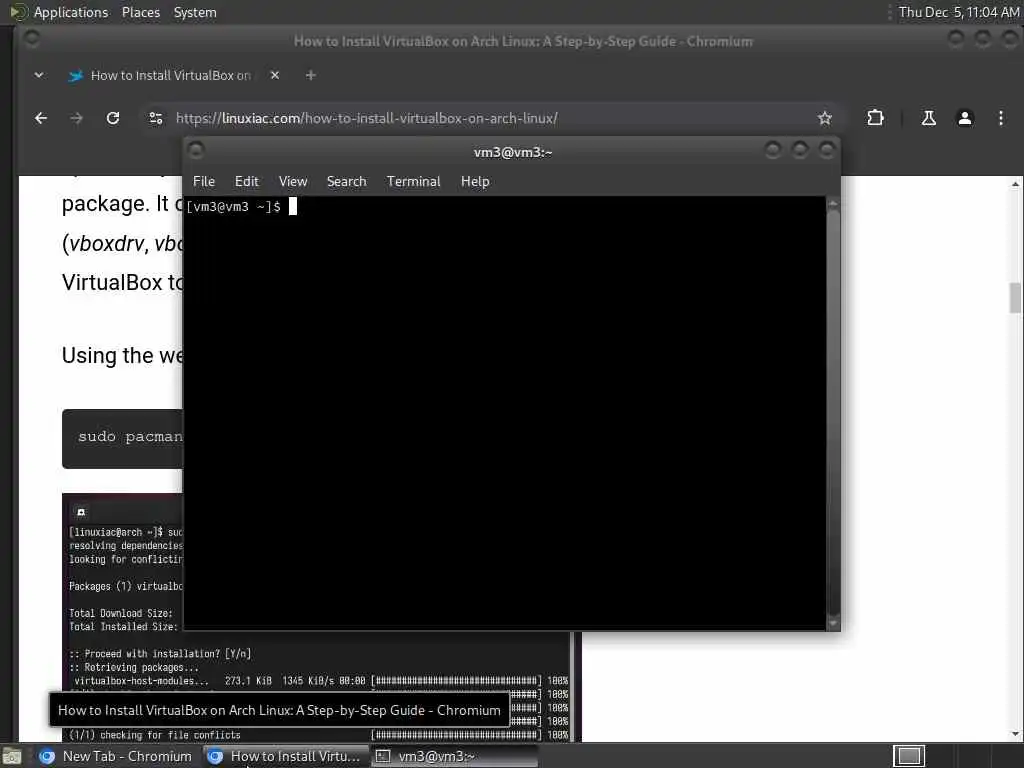
Task: Reload the linuxiac page
Action: (113, 118)
